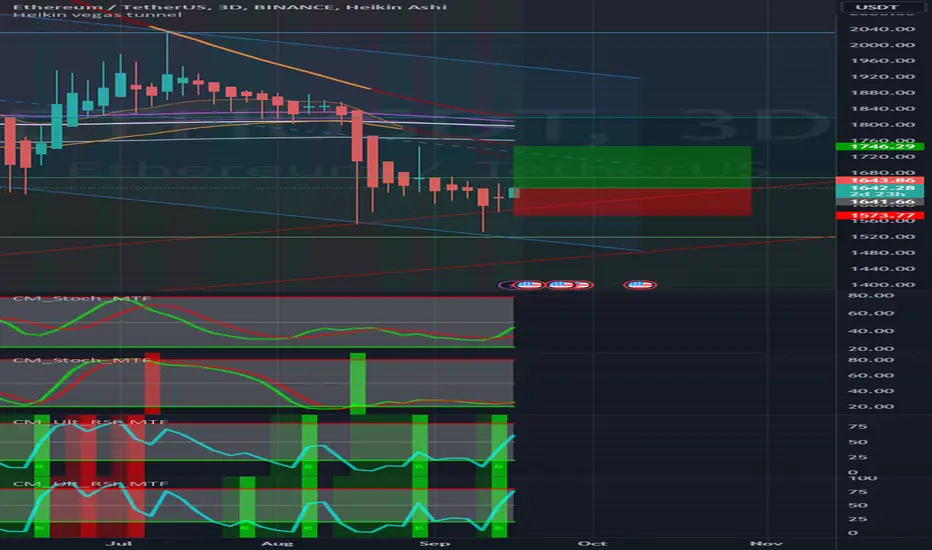Select the red 1573.77 stop-loss price label
The height and width of the screenshot is (550, 932).
[880, 216]
